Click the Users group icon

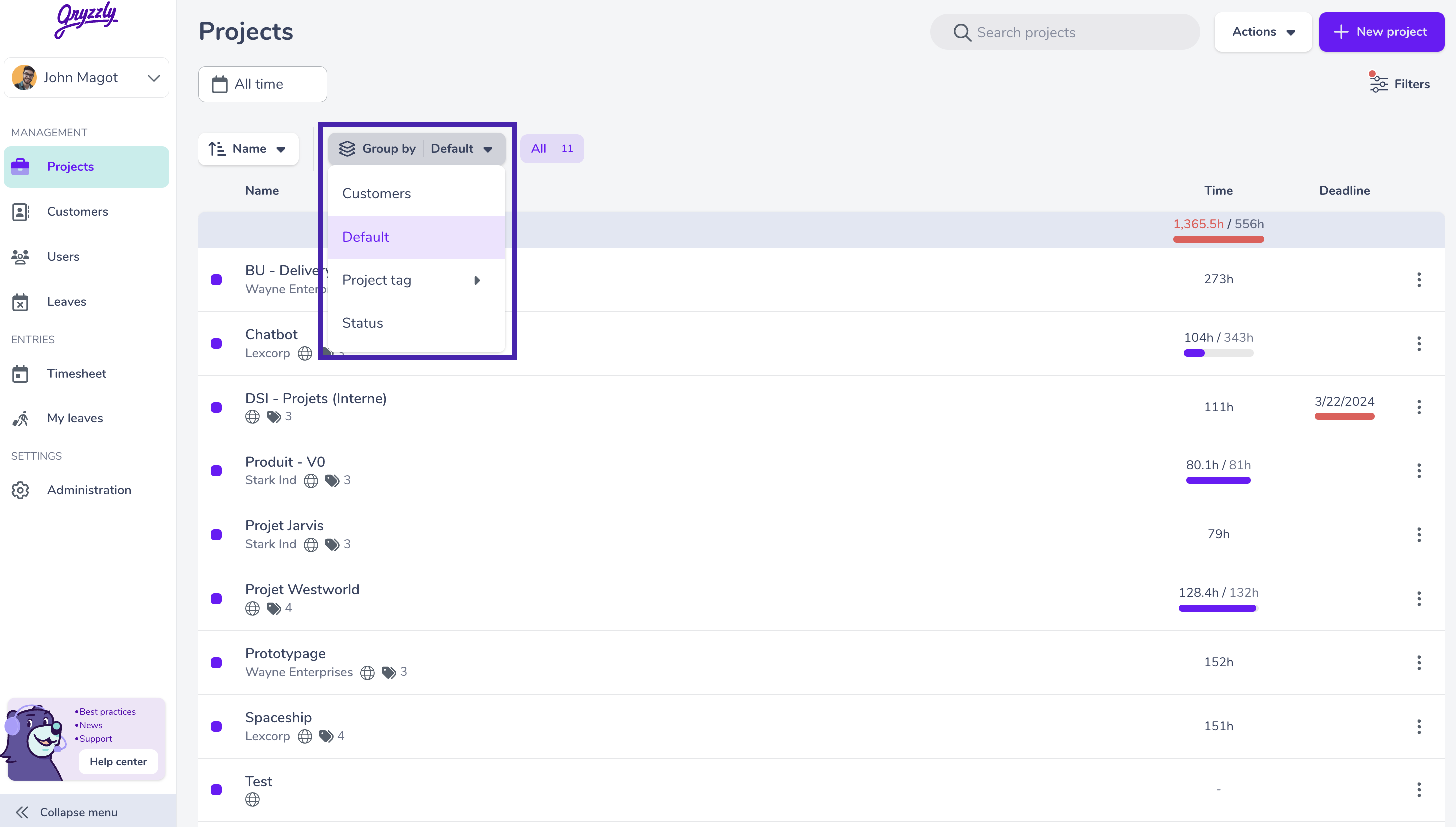click(x=20, y=257)
